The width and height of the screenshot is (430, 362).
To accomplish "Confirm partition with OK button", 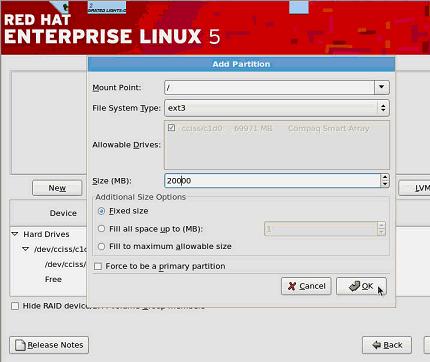I will coord(361,286).
